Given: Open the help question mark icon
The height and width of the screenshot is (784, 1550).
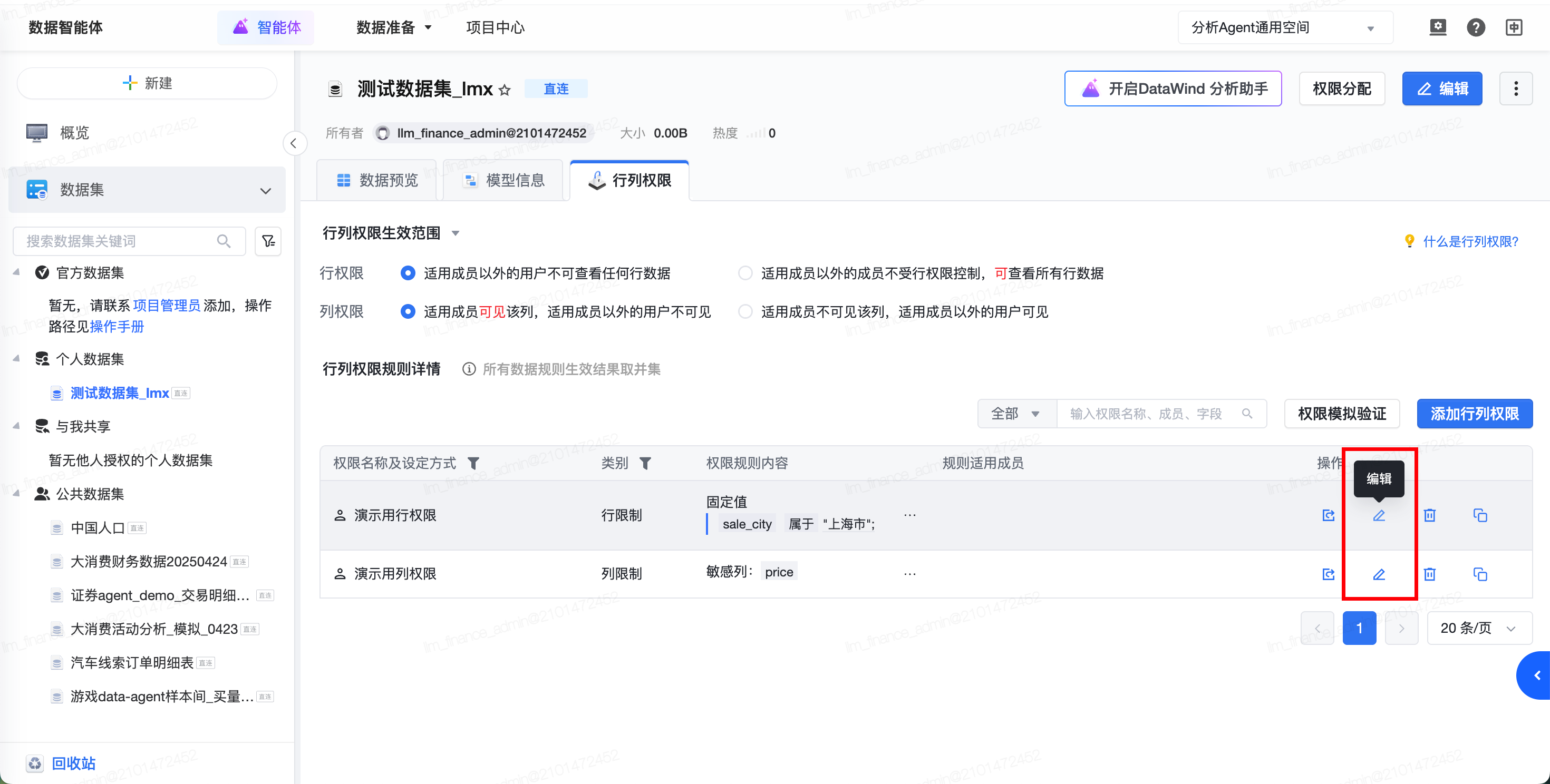Looking at the screenshot, I should coord(1475,27).
